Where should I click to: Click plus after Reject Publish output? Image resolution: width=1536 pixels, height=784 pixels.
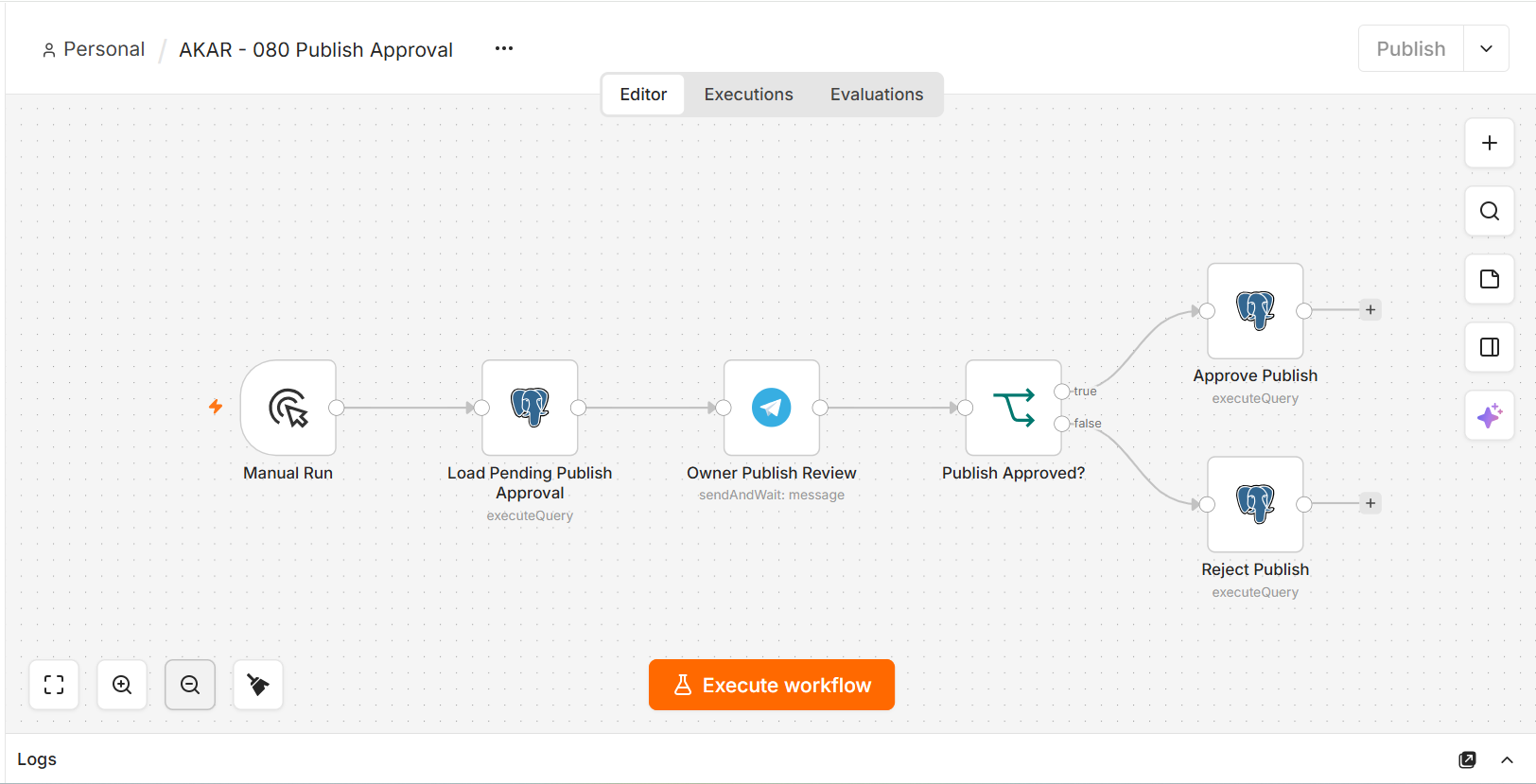click(1370, 503)
